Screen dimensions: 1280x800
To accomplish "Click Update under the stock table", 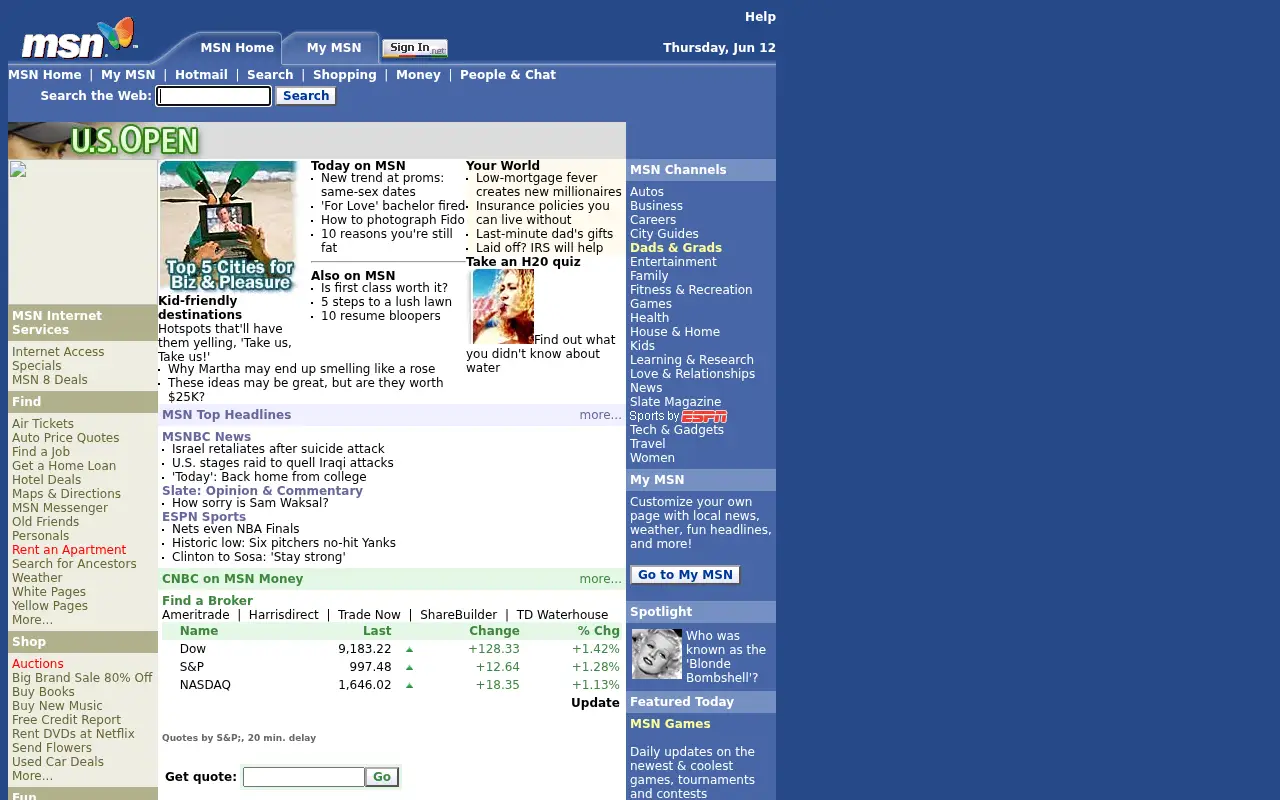I will (x=595, y=703).
